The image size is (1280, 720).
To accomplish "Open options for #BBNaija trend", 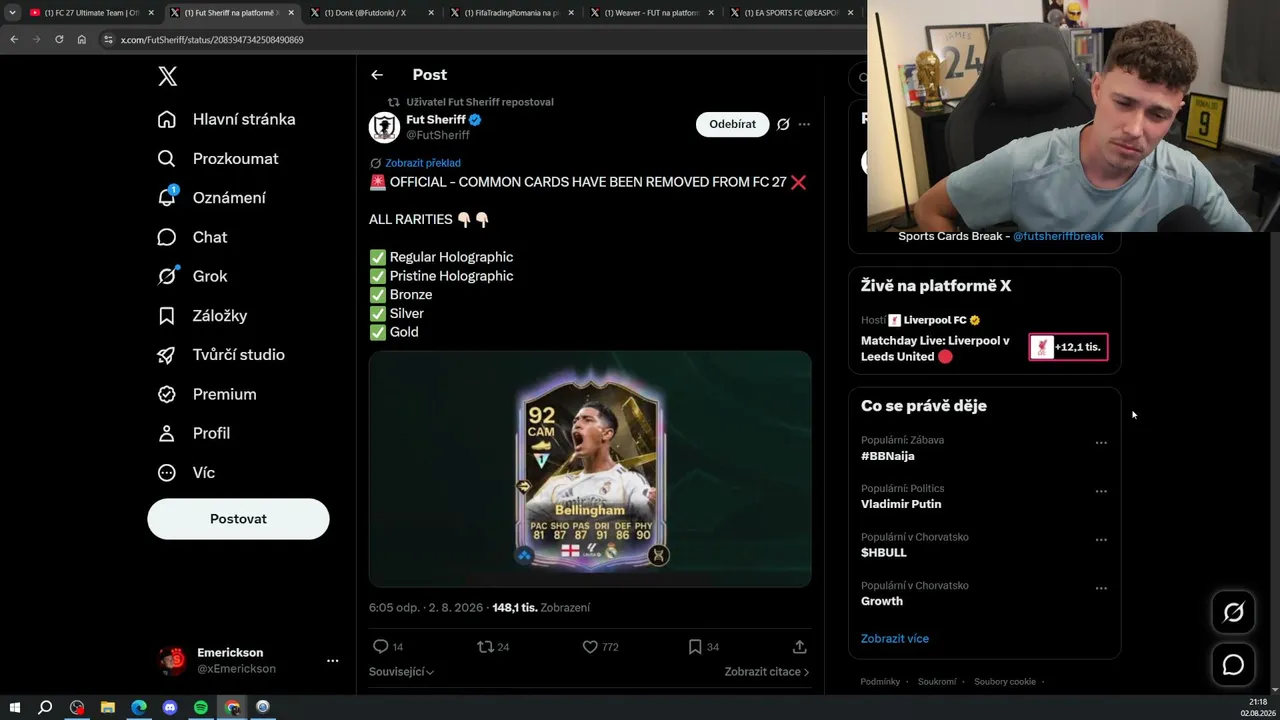I will point(1101,443).
